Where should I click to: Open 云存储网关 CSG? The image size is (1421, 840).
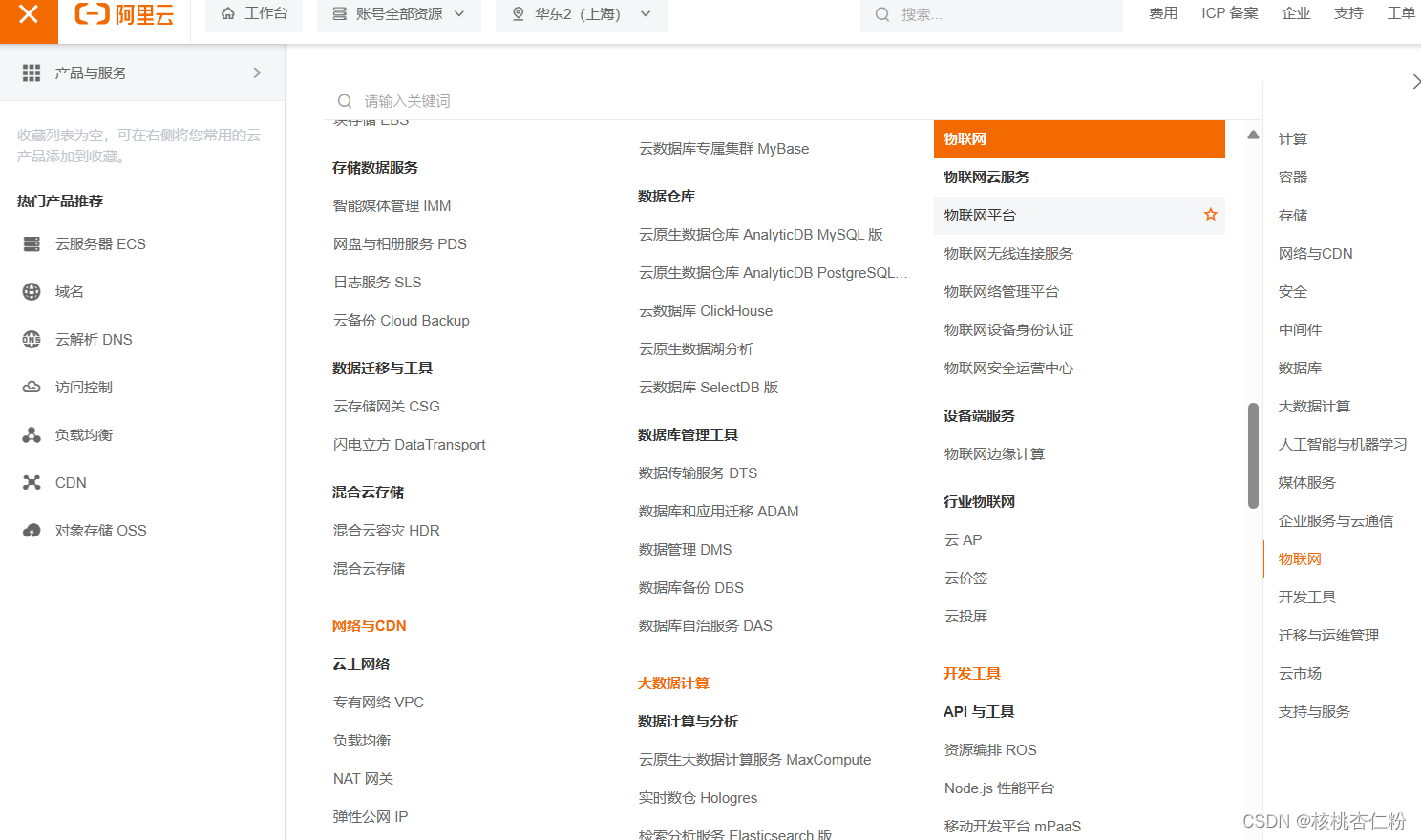coord(387,407)
